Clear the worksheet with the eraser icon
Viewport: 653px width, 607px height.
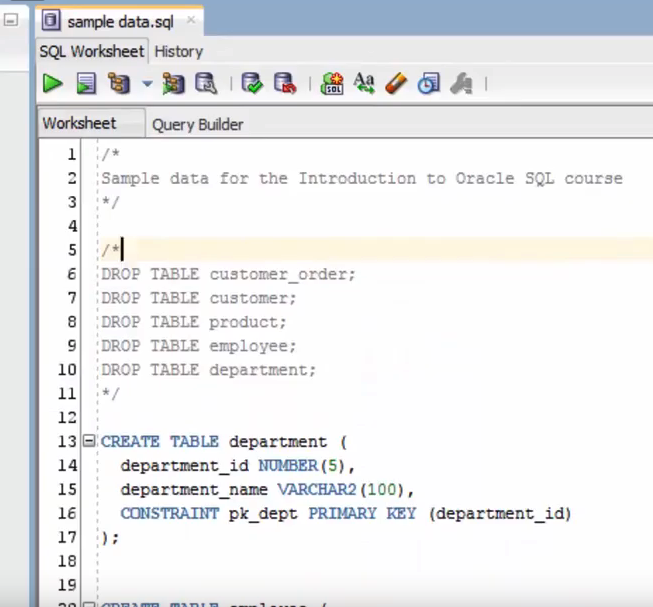point(396,84)
